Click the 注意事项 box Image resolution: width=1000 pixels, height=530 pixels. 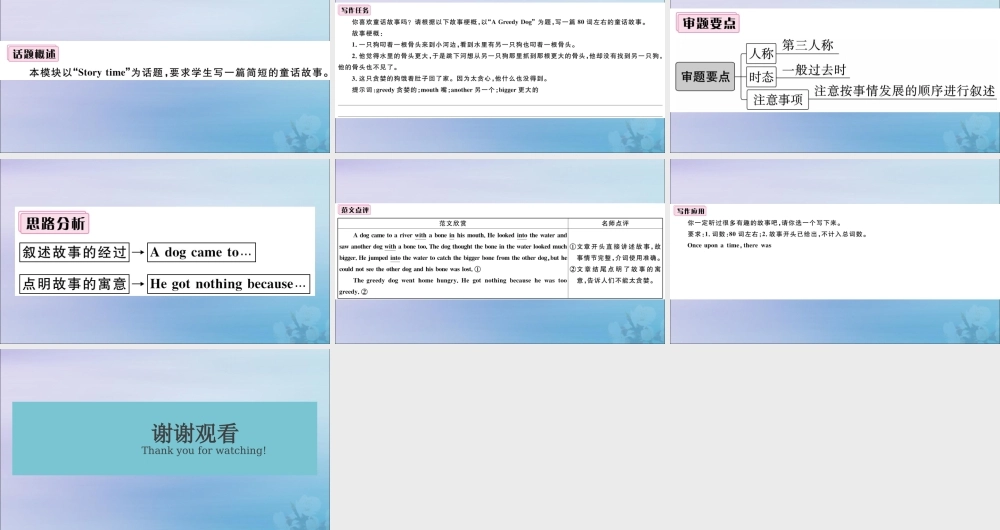(778, 99)
